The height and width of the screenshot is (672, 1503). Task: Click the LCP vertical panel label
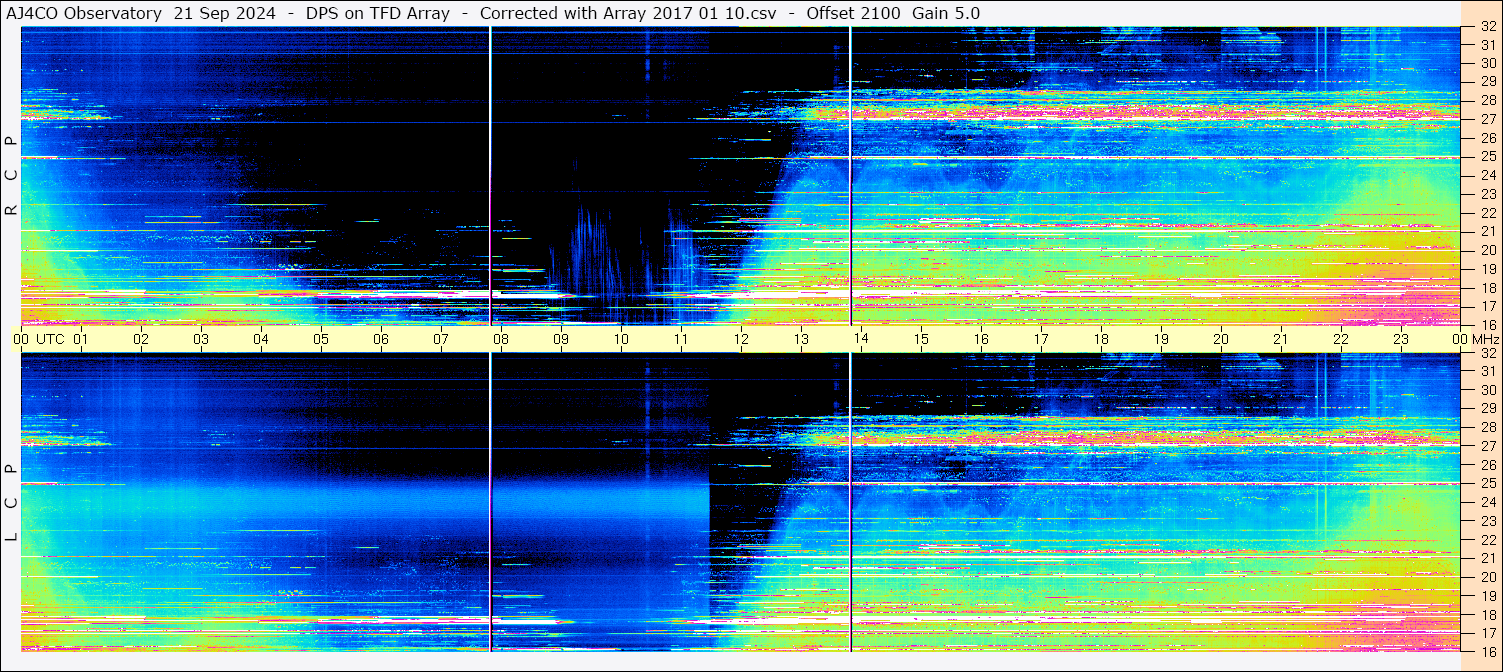(11, 503)
